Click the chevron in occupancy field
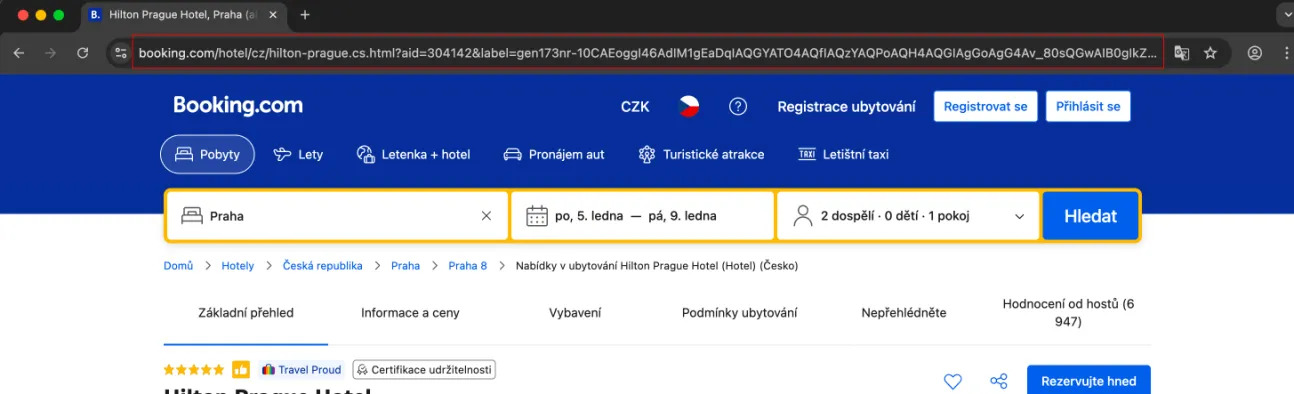The width and height of the screenshot is (1294, 394). (1020, 216)
